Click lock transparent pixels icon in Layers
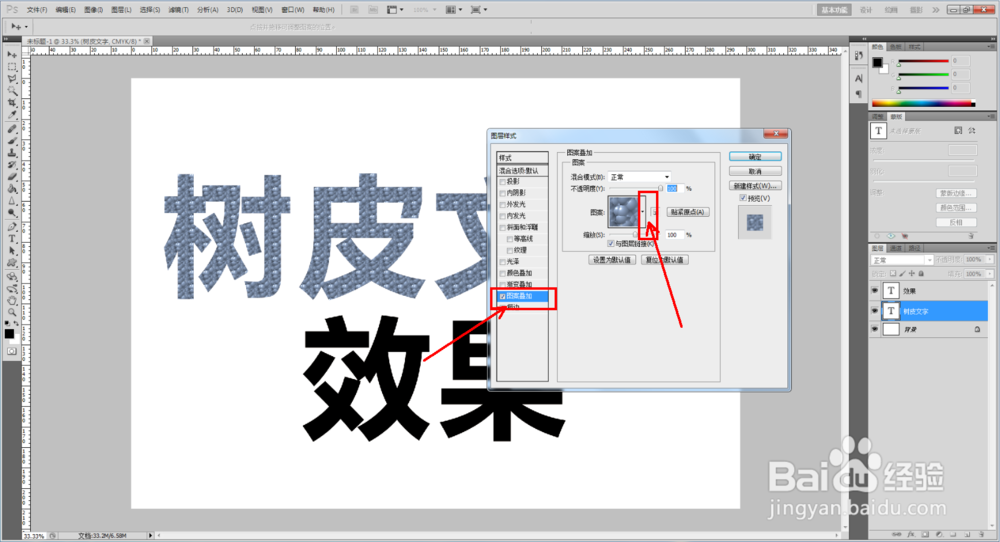Image resolution: width=1000 pixels, height=542 pixels. click(x=893, y=274)
